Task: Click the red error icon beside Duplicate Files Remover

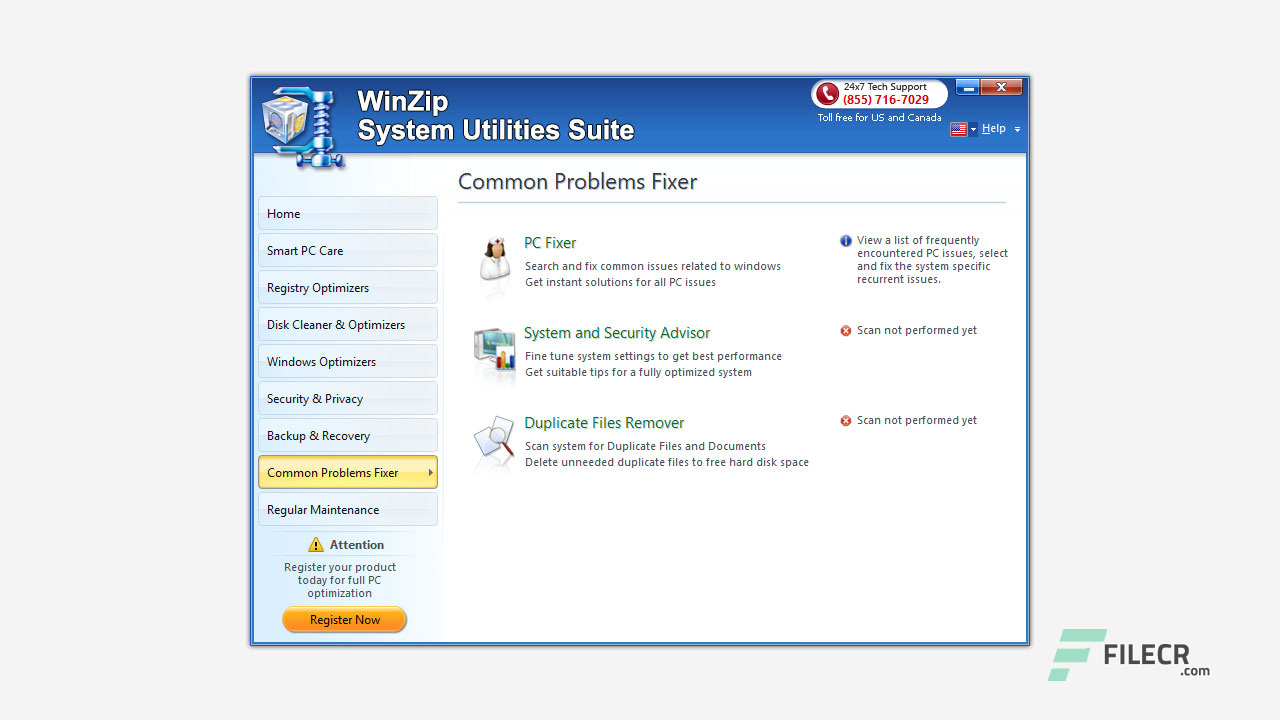Action: (846, 421)
